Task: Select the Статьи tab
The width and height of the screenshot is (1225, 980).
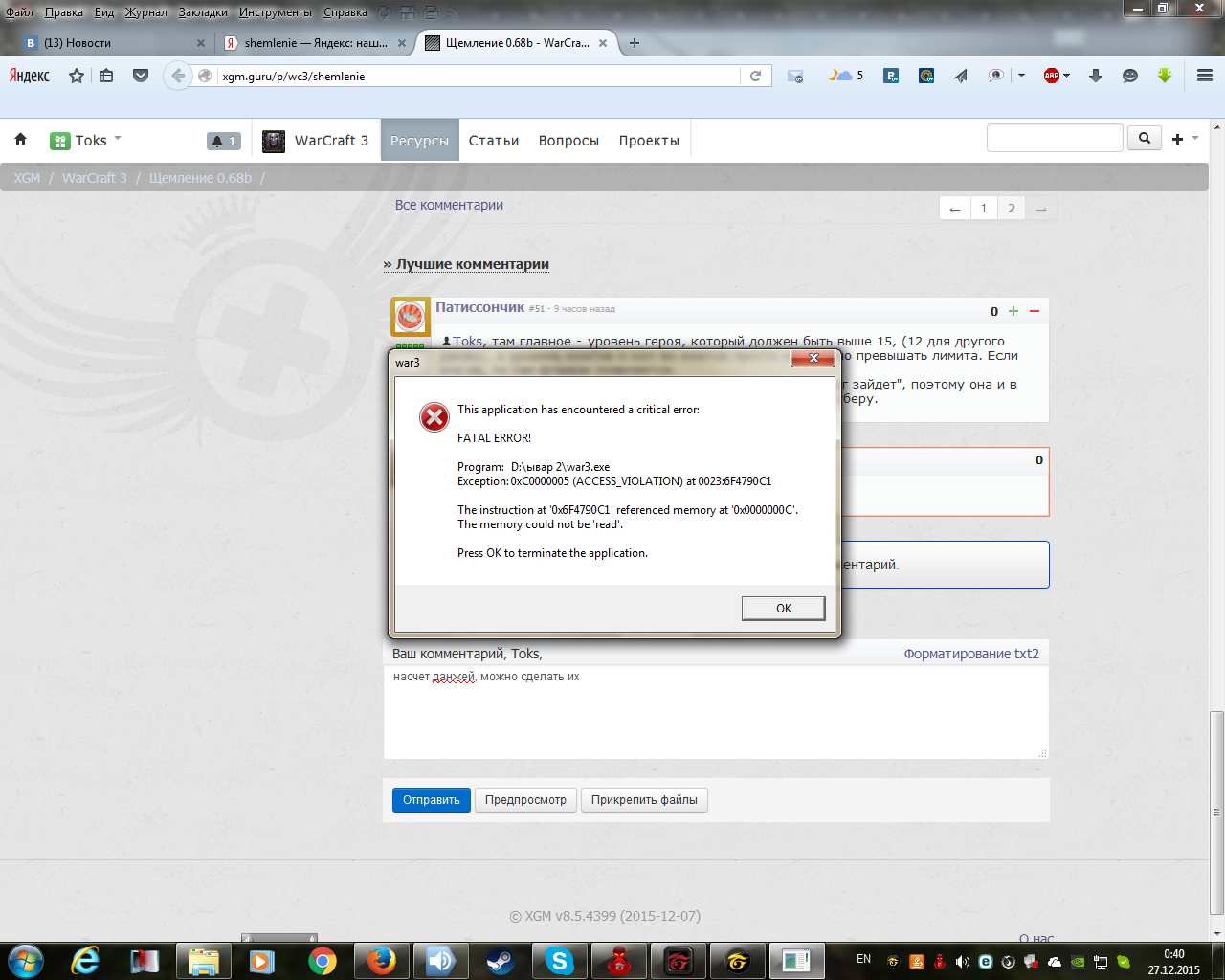Action: [x=494, y=141]
